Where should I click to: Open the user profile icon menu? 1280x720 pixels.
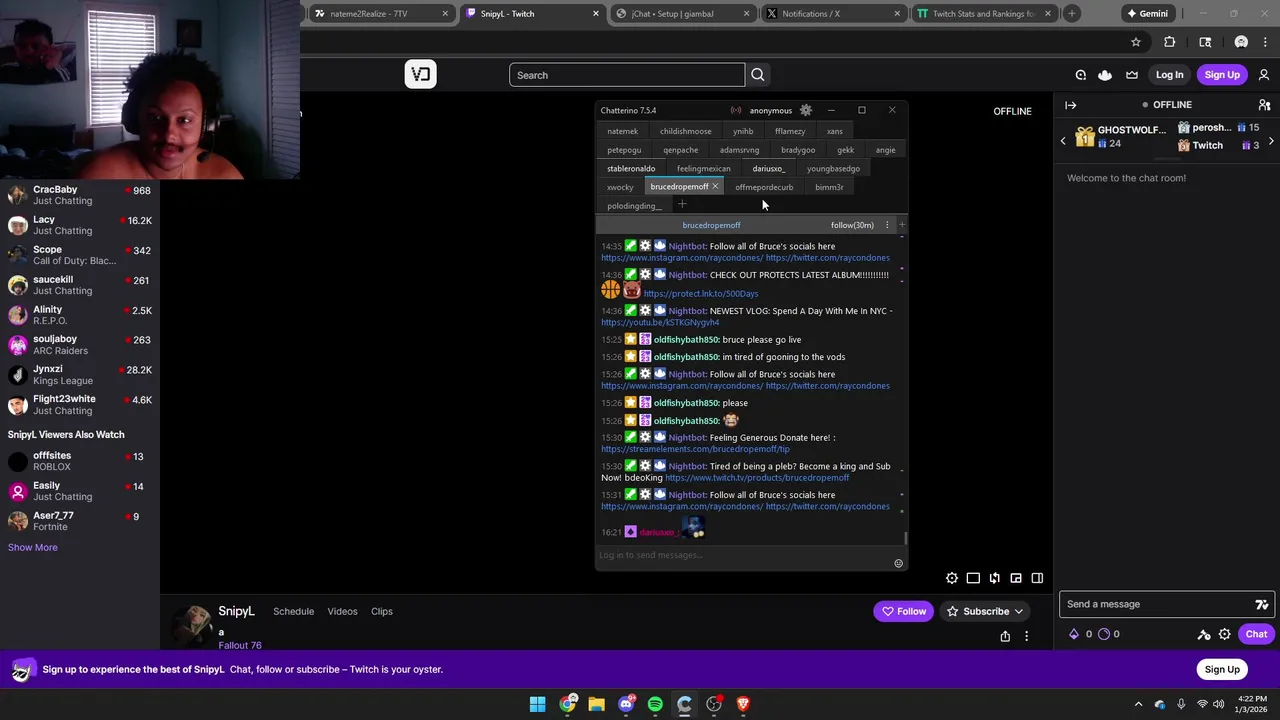coord(1264,75)
